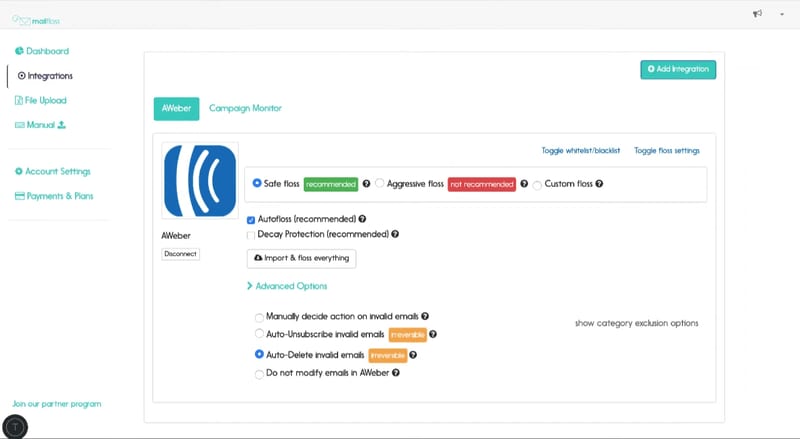Open the Manual entry page
The height and width of the screenshot is (439, 800).
coord(40,125)
